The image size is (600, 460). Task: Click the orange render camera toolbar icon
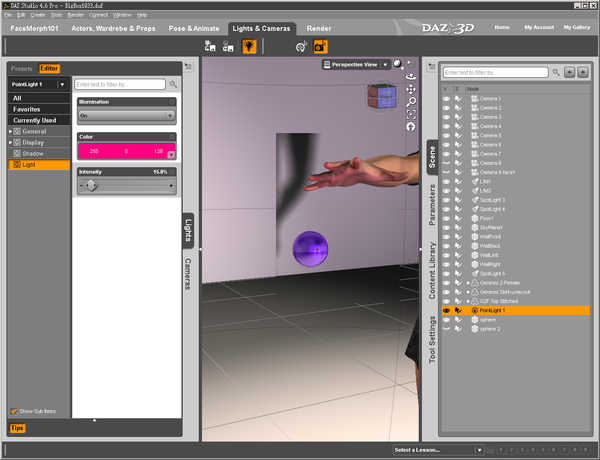pyautogui.click(x=320, y=46)
